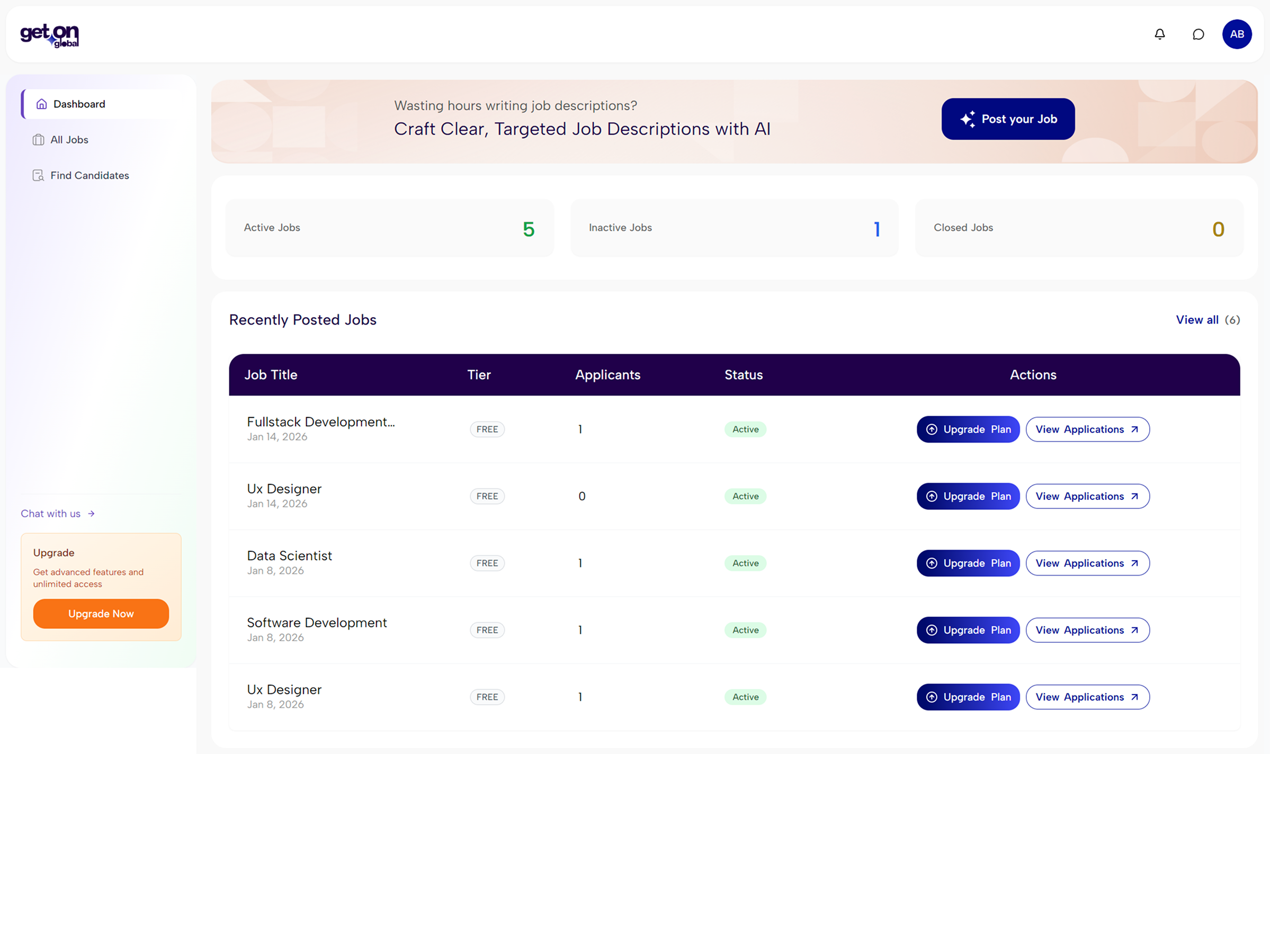Image resolution: width=1270 pixels, height=952 pixels.
Task: Open the All Jobs menu item
Action: tap(69, 140)
